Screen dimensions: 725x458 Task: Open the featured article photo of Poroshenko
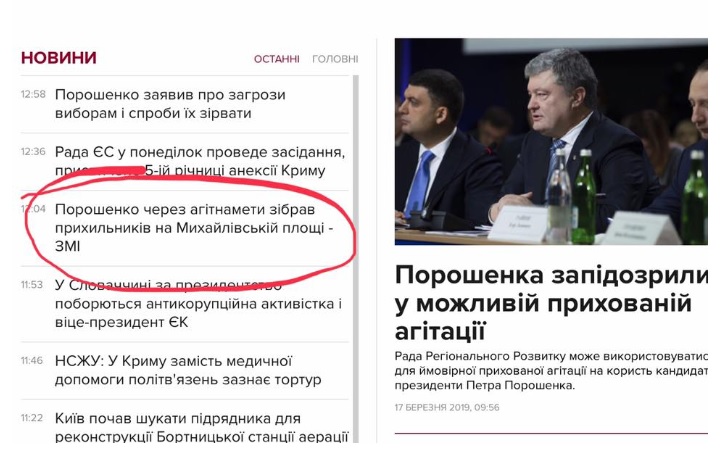point(551,141)
